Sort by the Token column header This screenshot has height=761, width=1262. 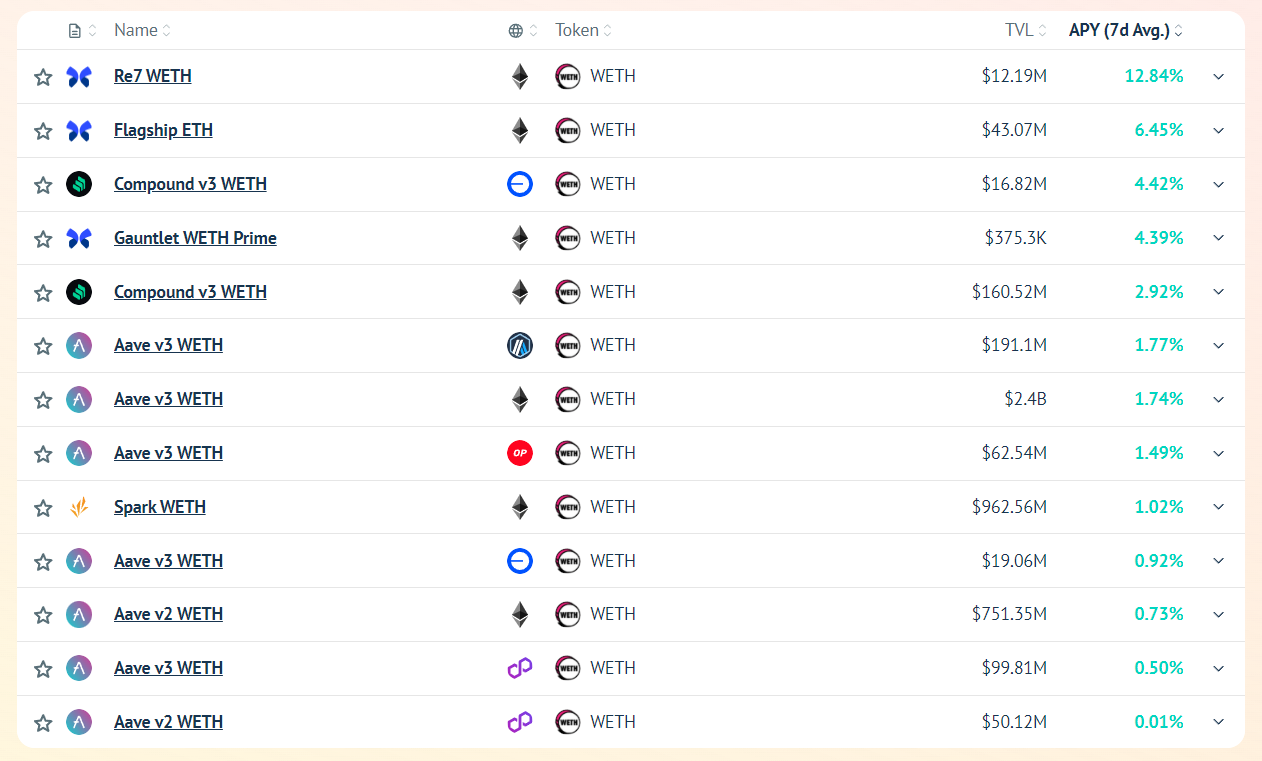click(584, 30)
